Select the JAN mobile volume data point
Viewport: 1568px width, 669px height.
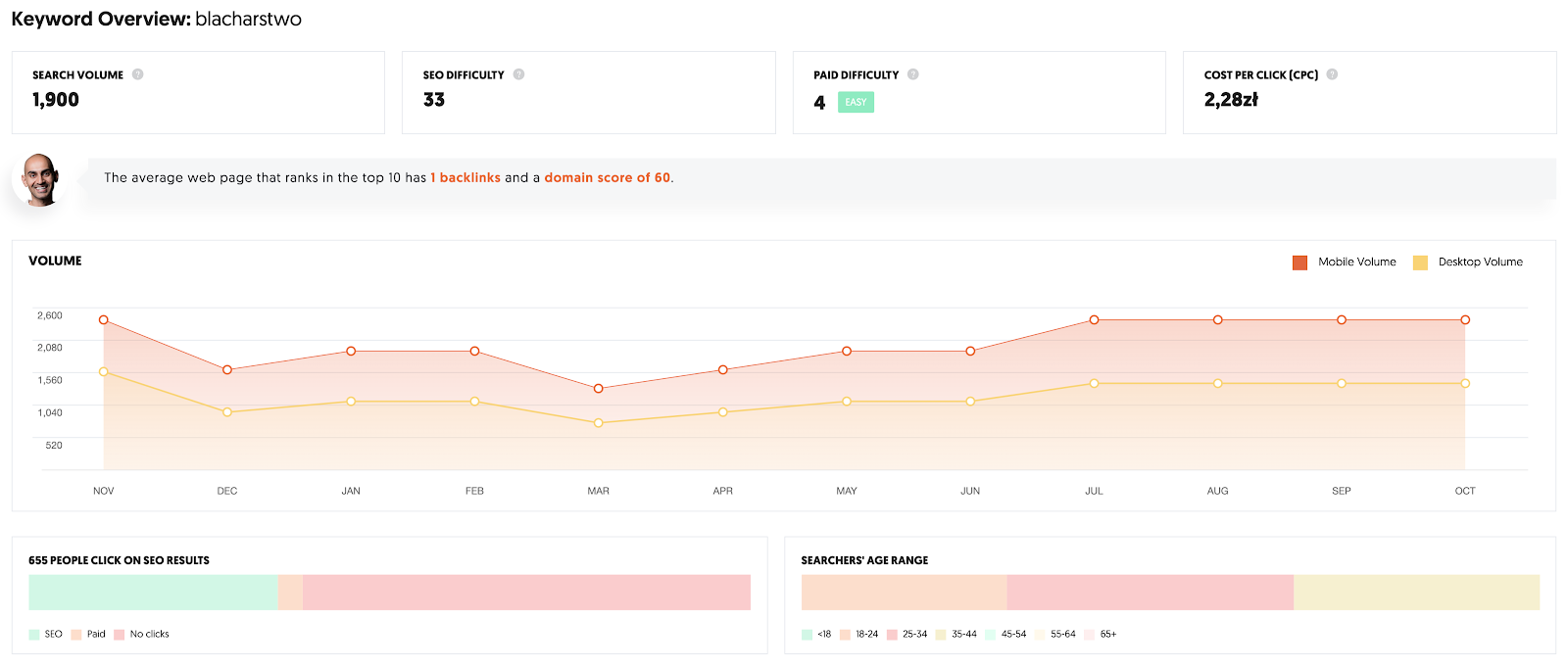[351, 351]
